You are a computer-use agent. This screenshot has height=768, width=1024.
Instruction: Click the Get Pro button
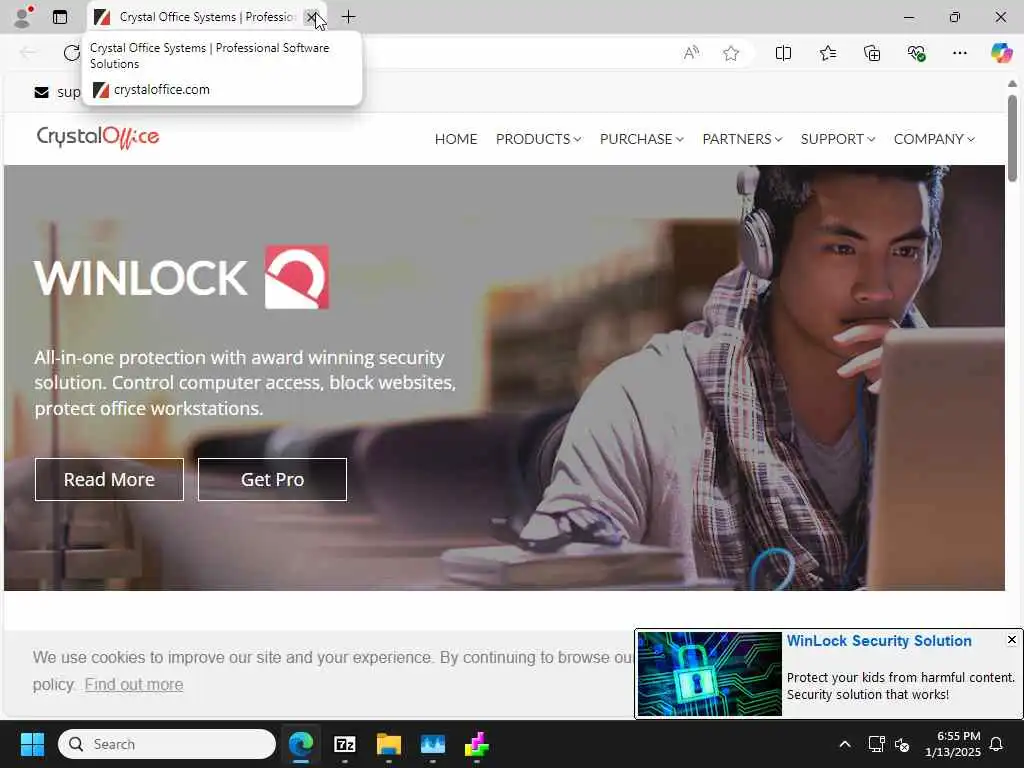(x=272, y=479)
